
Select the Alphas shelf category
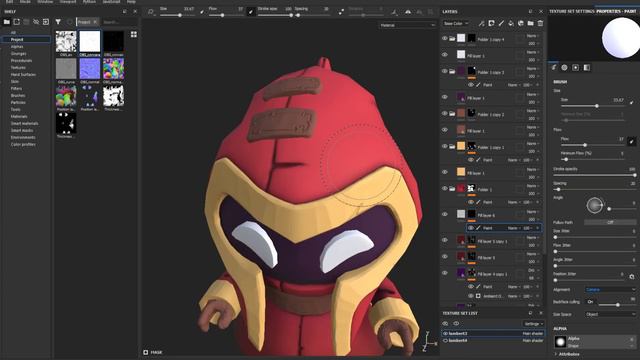pos(17,47)
